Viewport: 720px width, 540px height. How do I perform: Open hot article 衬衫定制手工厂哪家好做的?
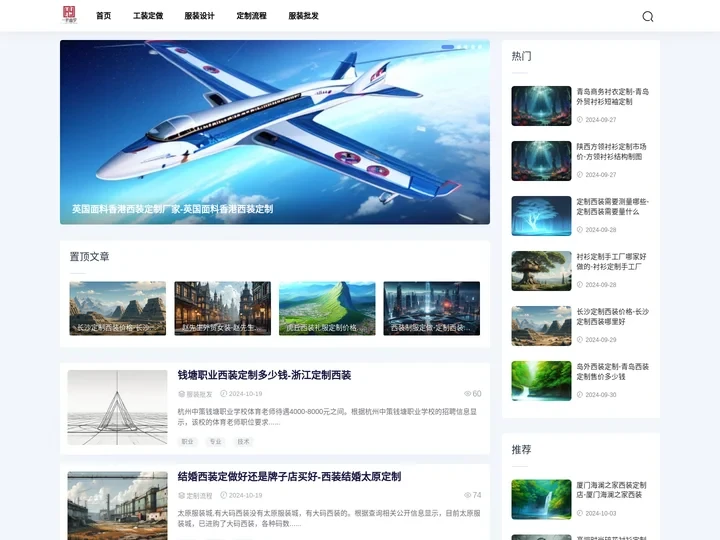pos(611,261)
